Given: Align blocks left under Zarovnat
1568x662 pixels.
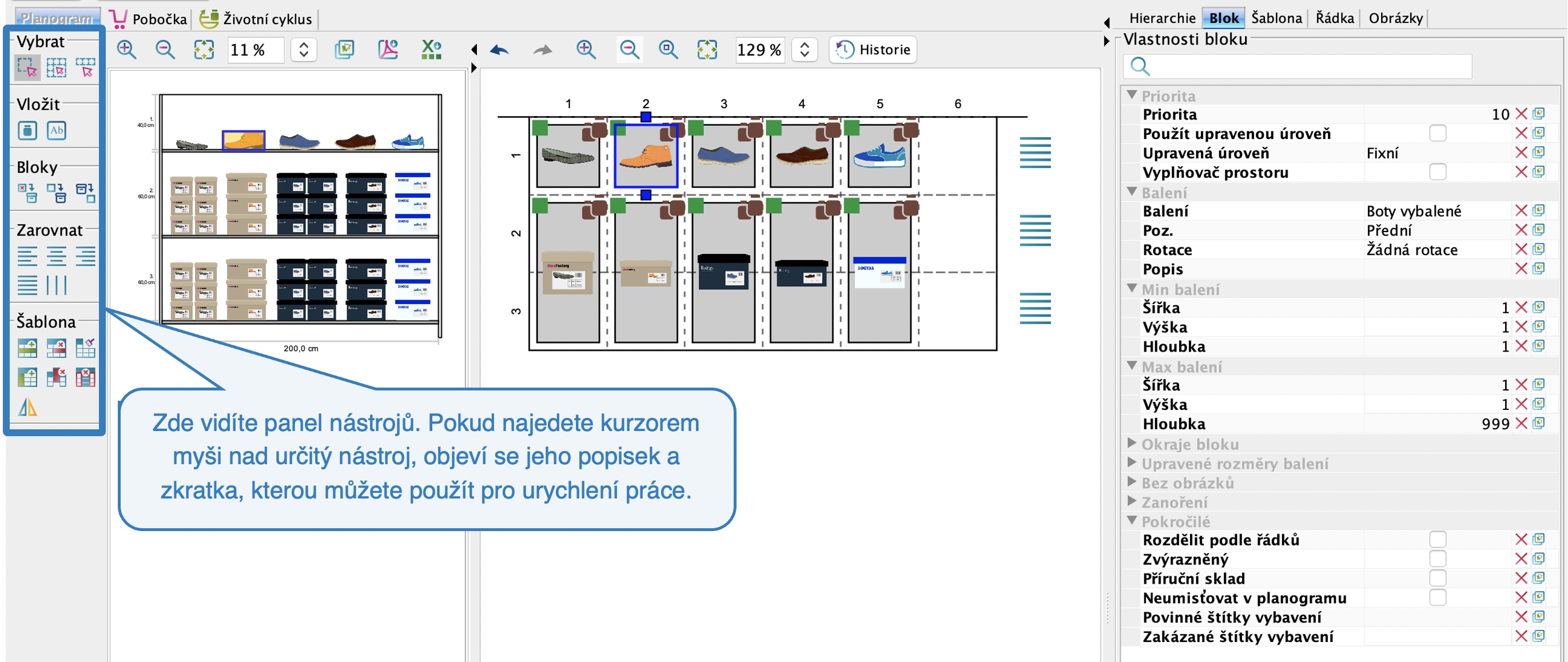Looking at the screenshot, I should coord(27,256).
